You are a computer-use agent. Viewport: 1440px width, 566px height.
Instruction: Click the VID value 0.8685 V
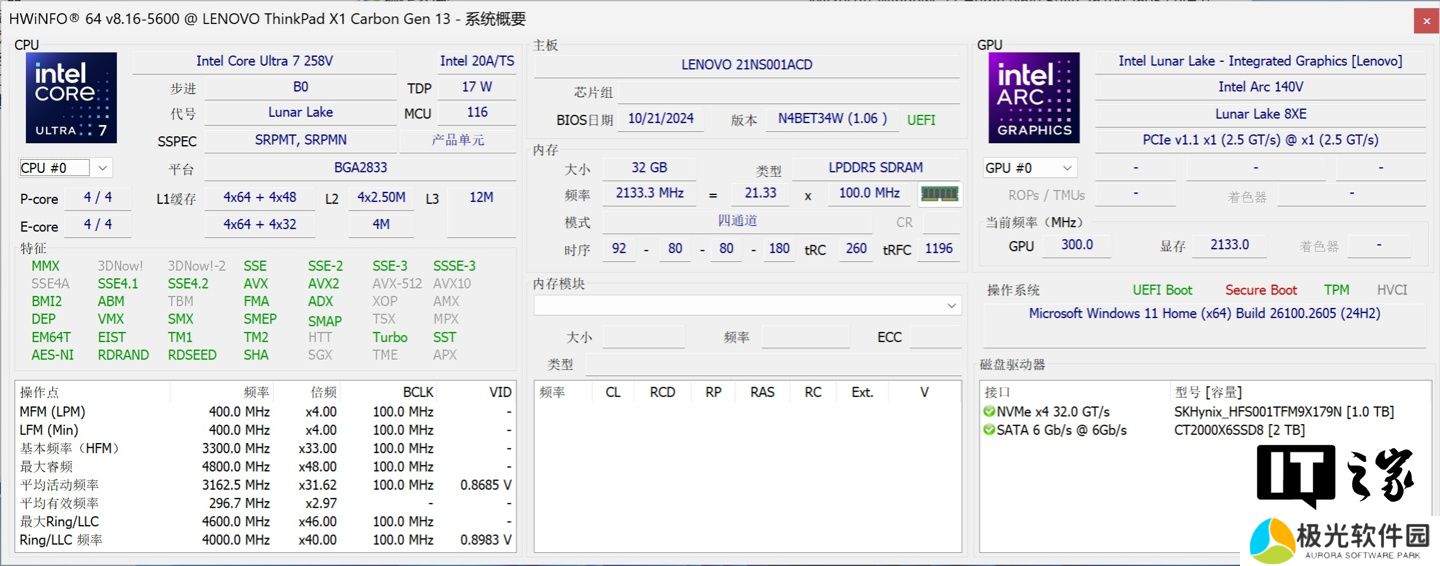pos(486,485)
